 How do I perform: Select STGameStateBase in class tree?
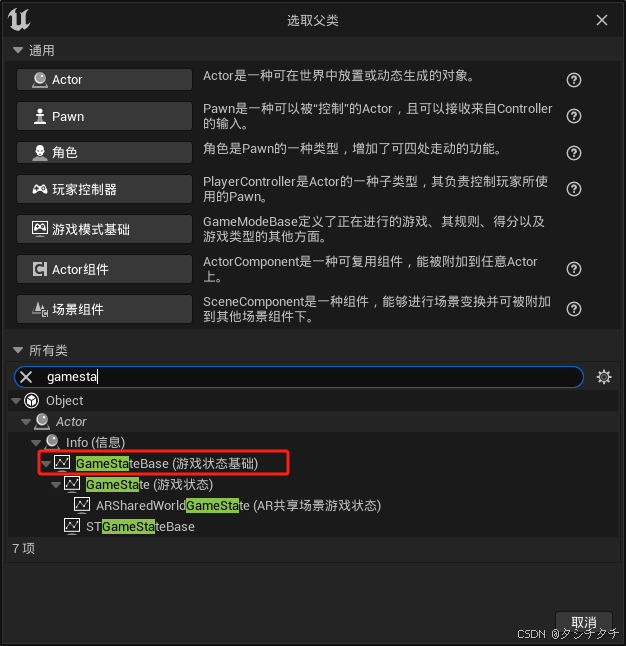[140, 527]
